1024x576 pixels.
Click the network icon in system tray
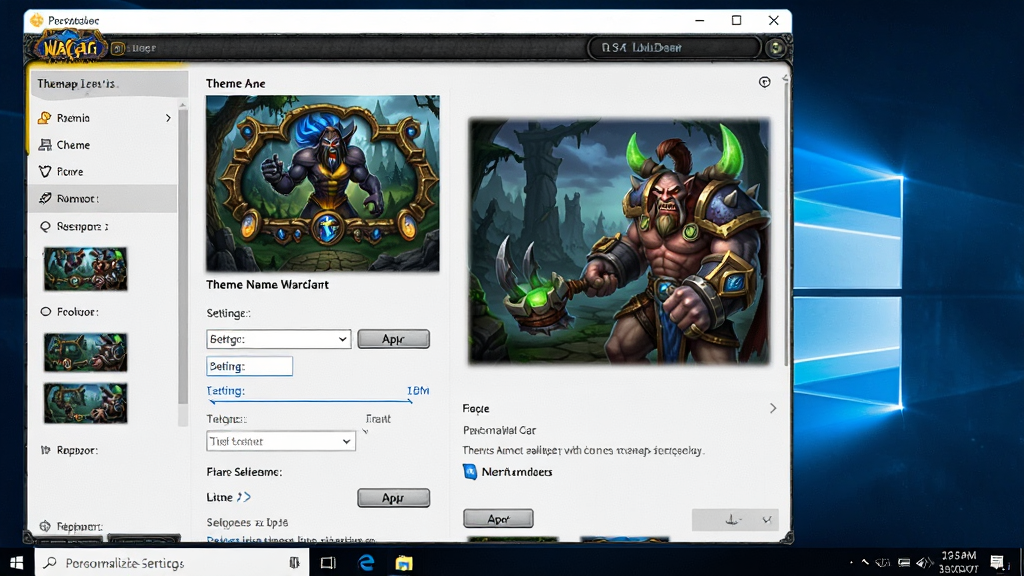(904, 563)
